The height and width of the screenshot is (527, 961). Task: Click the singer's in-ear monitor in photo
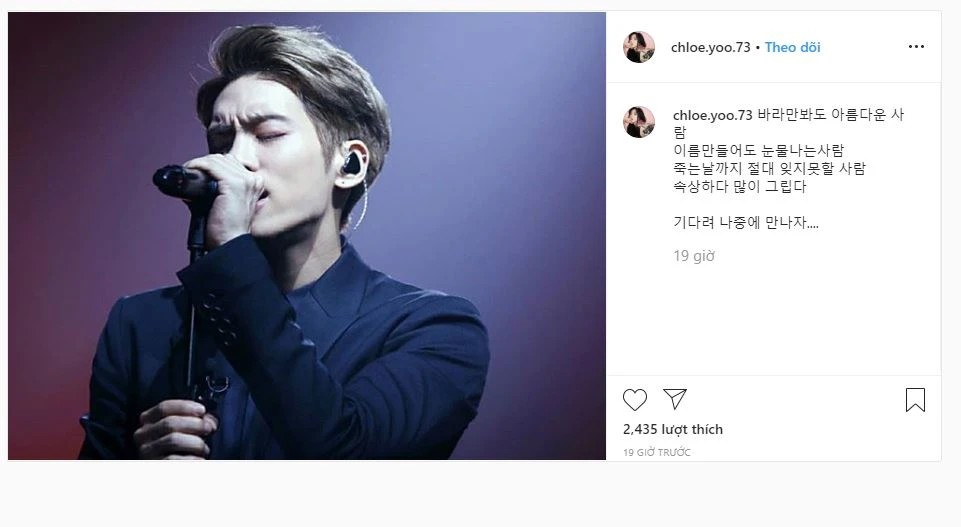[354, 163]
